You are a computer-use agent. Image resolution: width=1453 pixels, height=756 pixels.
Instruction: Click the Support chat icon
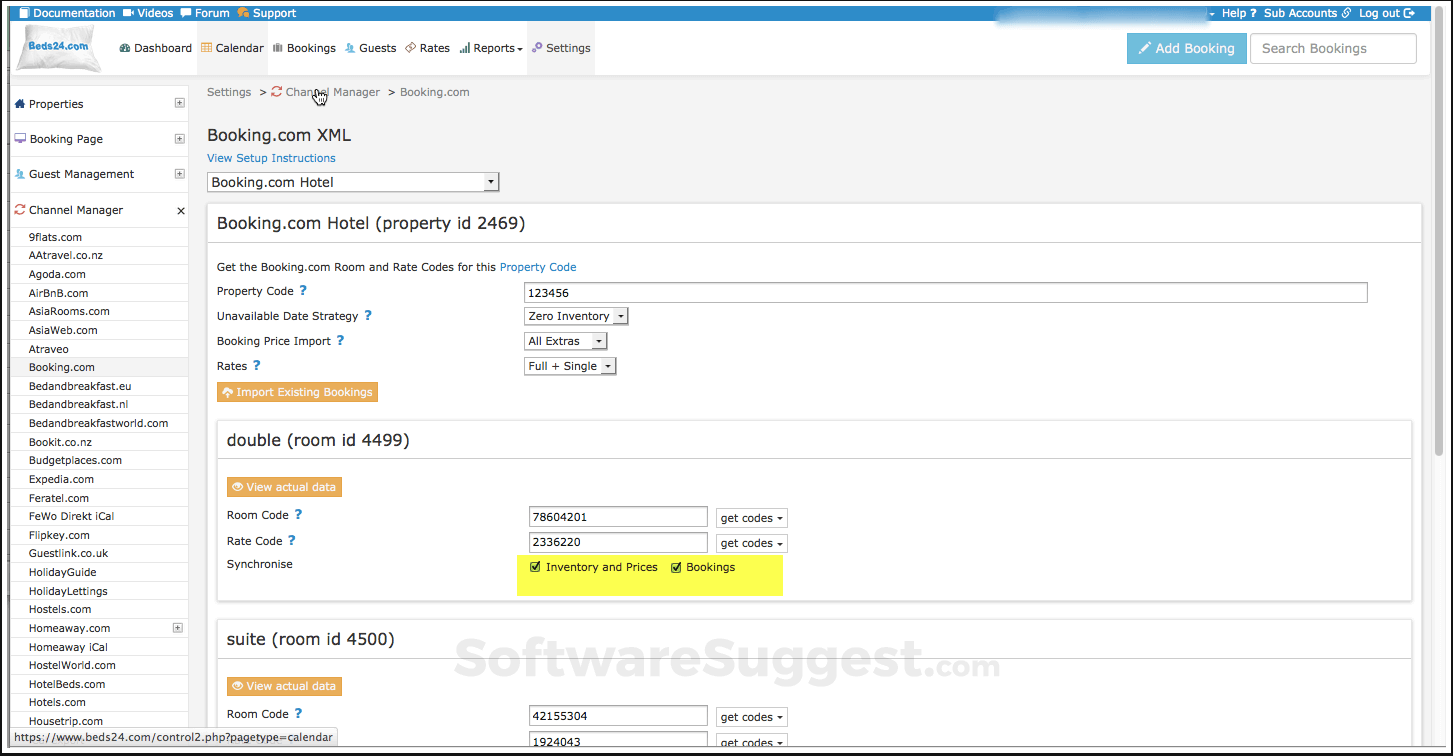click(243, 13)
